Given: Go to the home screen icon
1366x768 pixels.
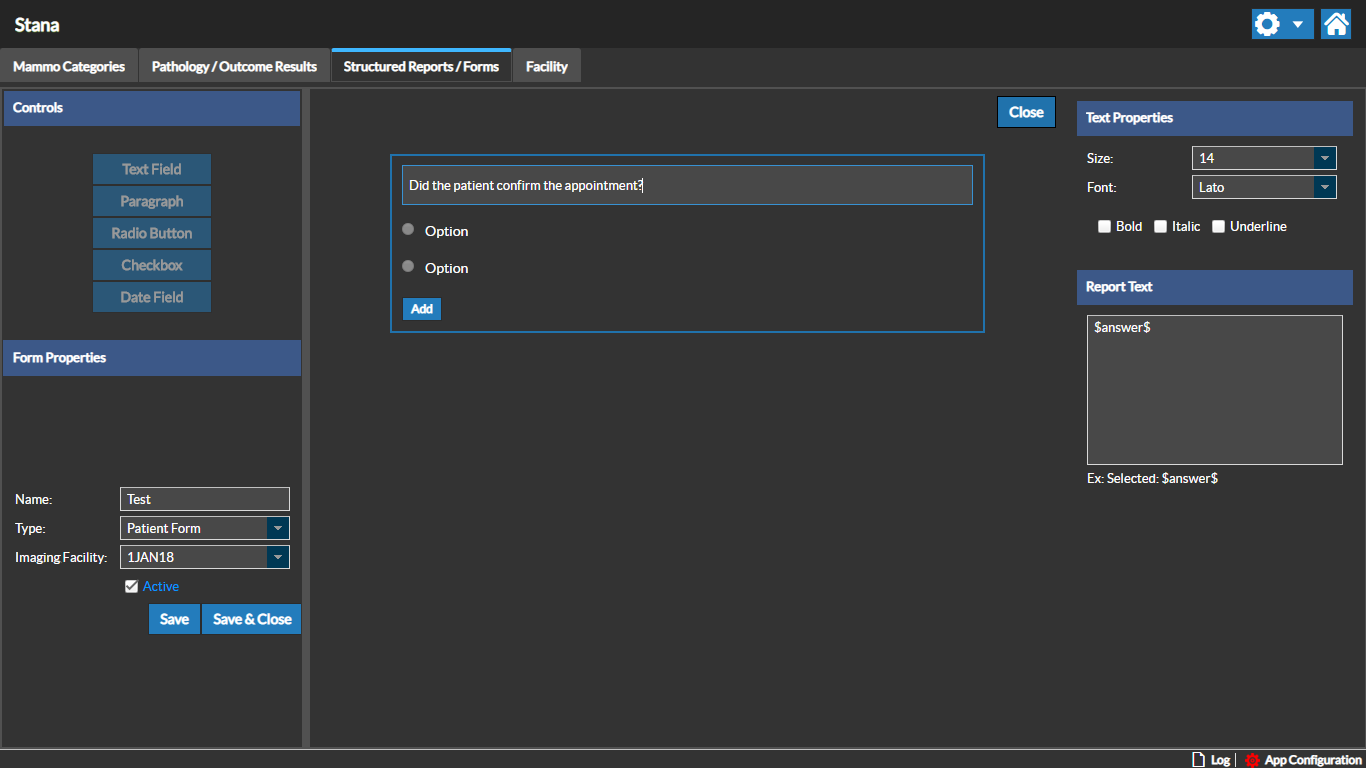Looking at the screenshot, I should point(1336,24).
